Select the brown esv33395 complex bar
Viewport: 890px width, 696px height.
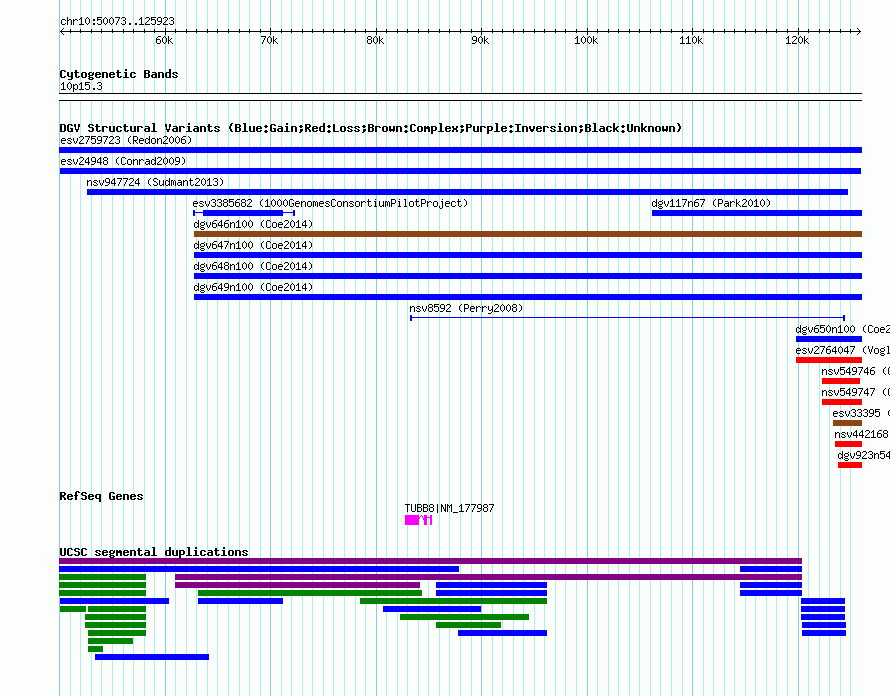click(x=847, y=423)
